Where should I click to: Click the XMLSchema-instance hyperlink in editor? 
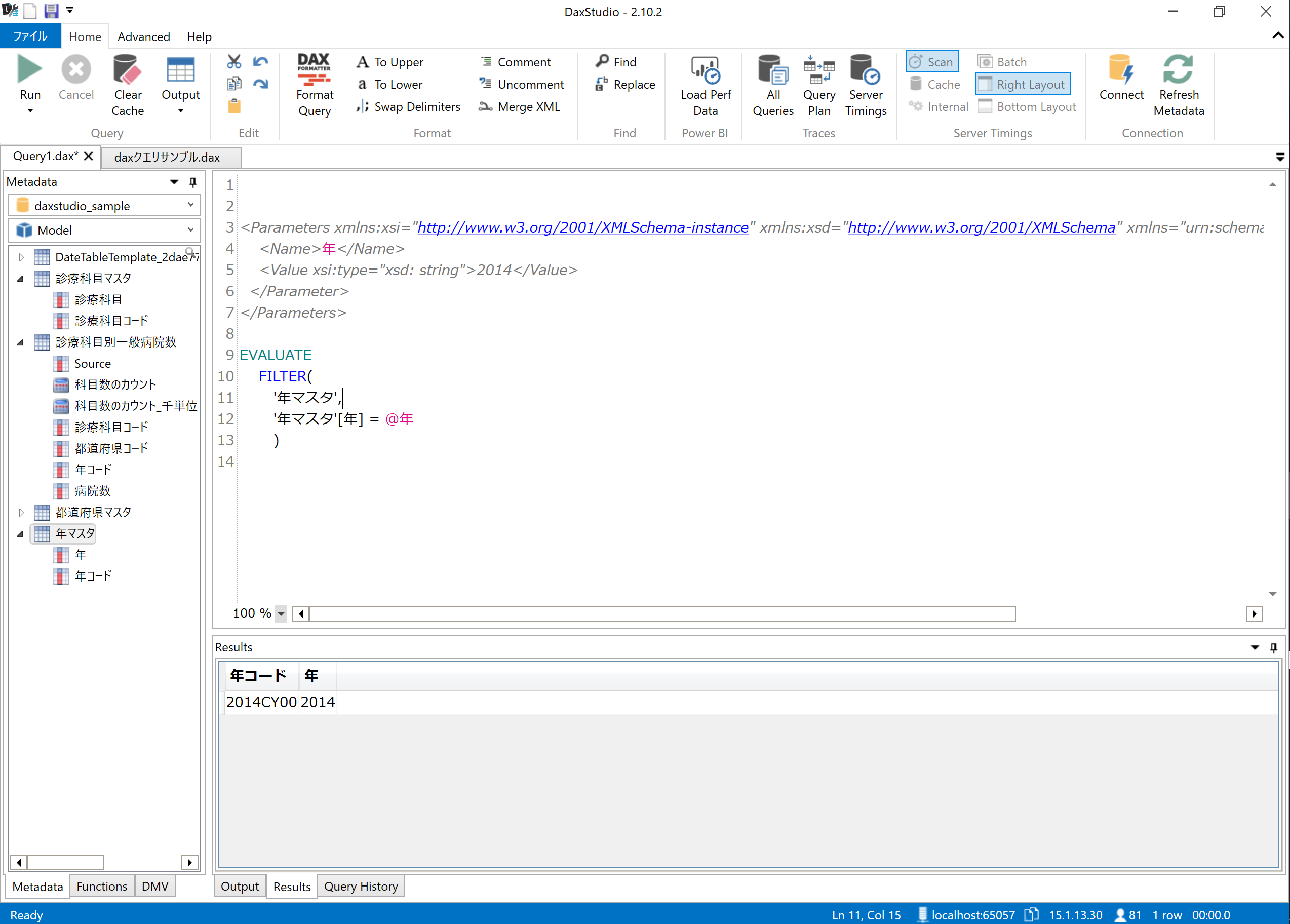coord(582,227)
